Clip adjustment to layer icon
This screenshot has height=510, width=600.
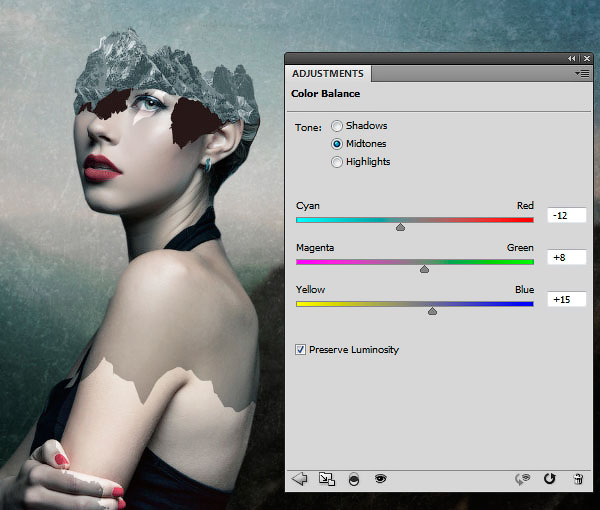point(354,479)
